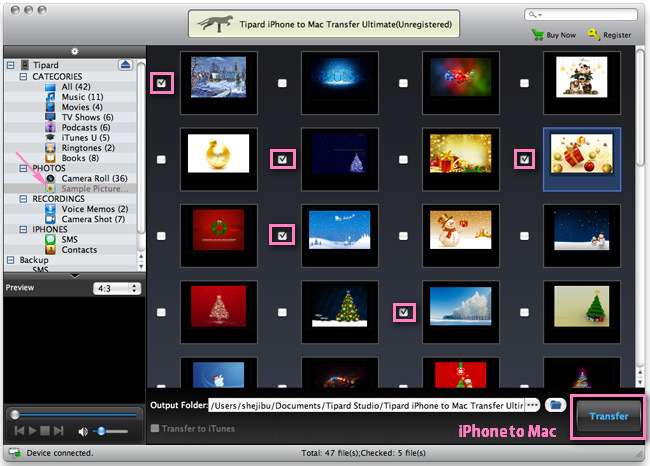Check the golden ornament photo checkbox
The width and height of the screenshot is (650, 466).
click(161, 160)
